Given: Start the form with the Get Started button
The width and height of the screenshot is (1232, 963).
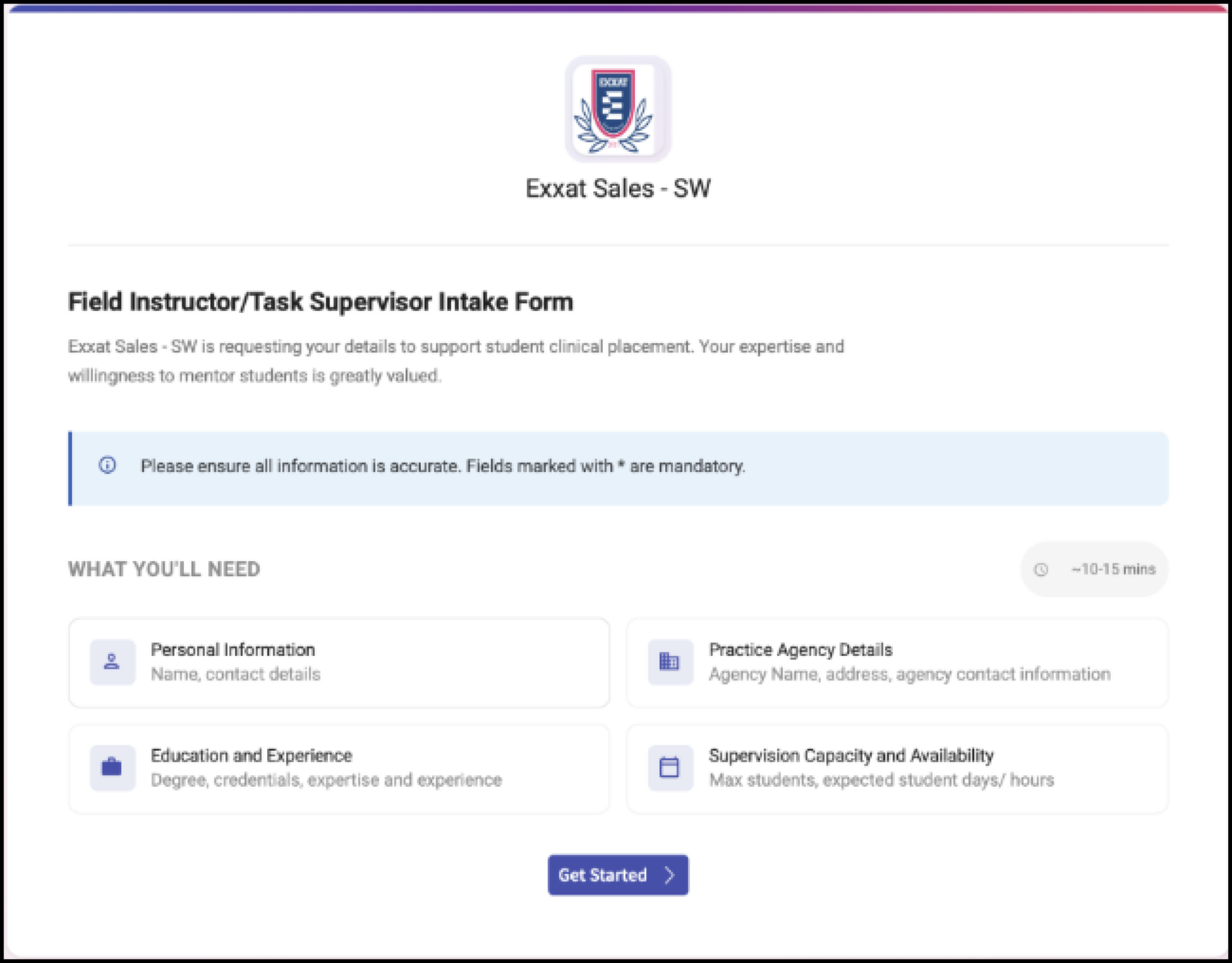Looking at the screenshot, I should point(618,875).
